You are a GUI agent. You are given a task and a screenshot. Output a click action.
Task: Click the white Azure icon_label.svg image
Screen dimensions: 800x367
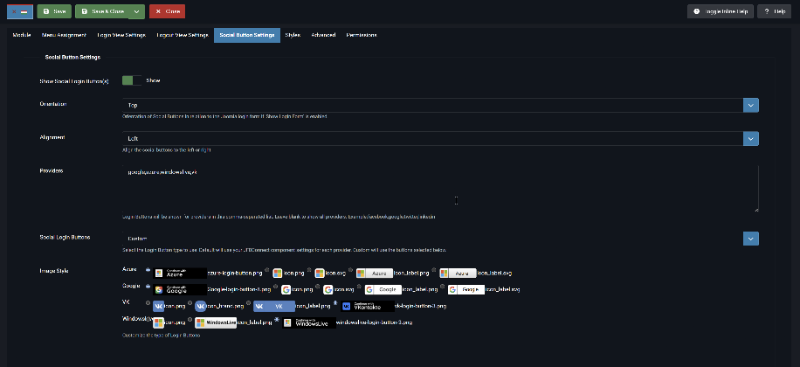[458, 273]
